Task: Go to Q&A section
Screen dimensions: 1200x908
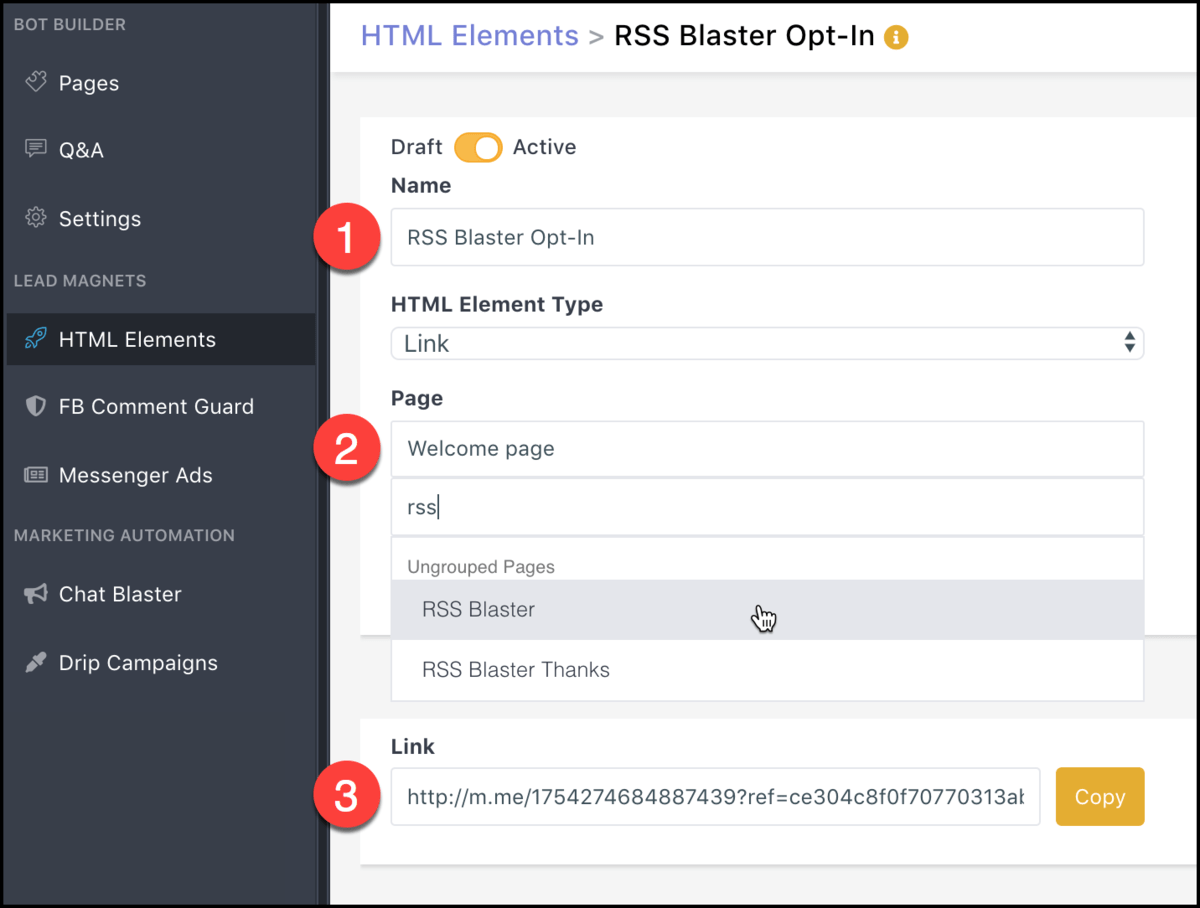Action: (x=81, y=150)
